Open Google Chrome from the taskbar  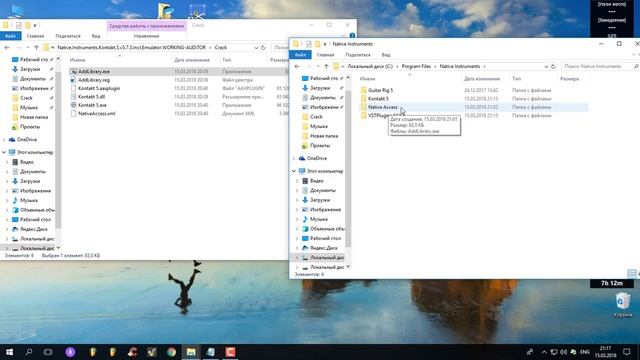(x=171, y=352)
